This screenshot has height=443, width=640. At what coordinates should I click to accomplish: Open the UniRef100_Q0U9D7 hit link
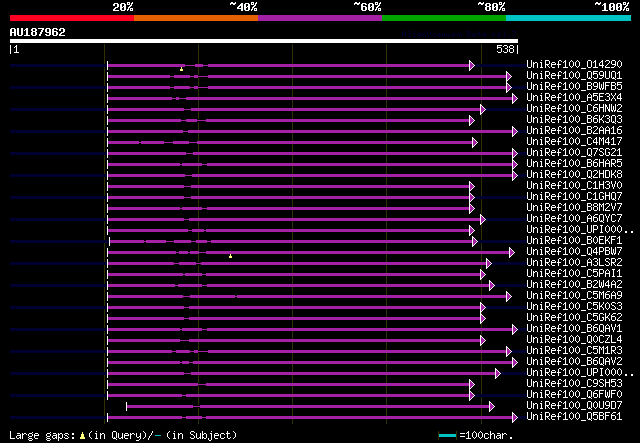(574, 406)
